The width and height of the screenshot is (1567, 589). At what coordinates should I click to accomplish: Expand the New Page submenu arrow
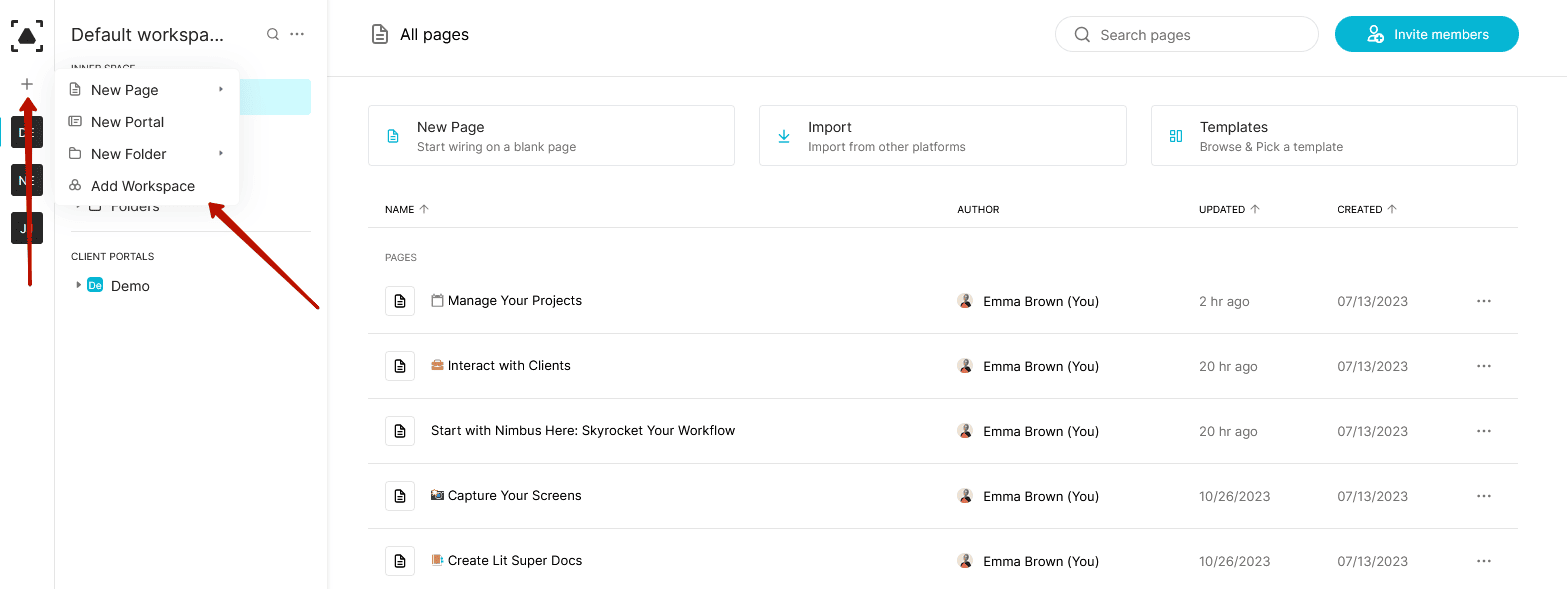(221, 90)
